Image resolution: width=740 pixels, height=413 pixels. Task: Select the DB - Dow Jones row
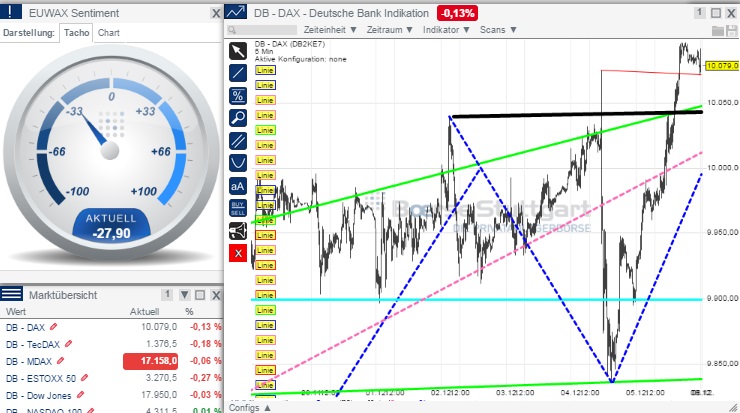point(111,395)
